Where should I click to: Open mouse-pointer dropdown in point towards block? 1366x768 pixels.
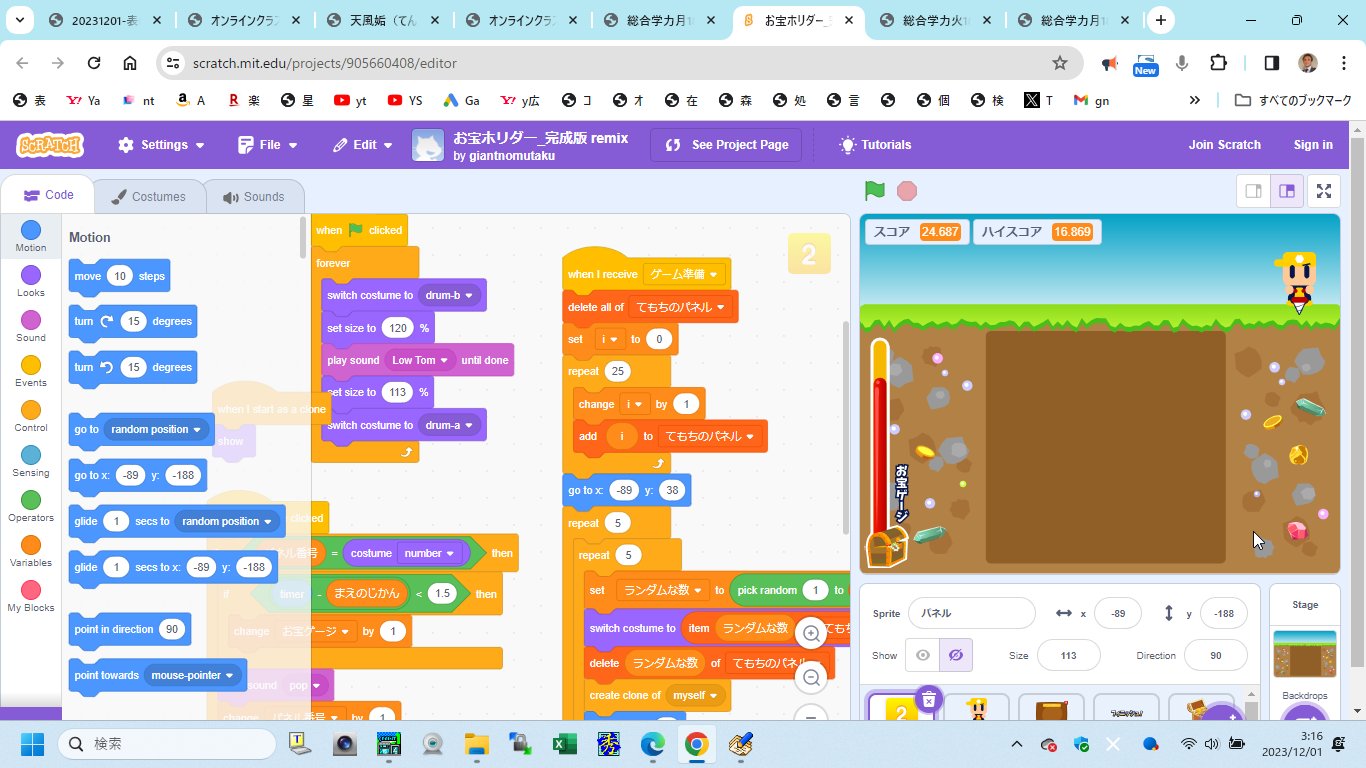(x=192, y=675)
